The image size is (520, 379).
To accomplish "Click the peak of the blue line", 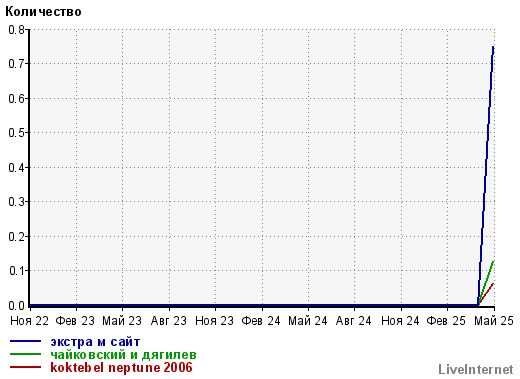I will pos(493,47).
